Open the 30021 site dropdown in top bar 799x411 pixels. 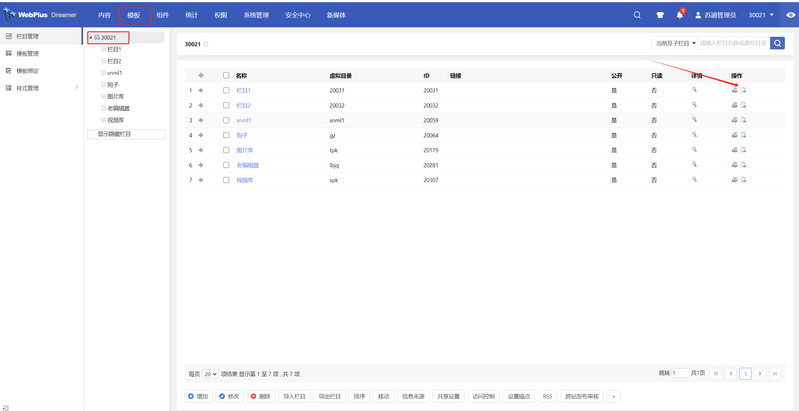pyautogui.click(x=761, y=15)
